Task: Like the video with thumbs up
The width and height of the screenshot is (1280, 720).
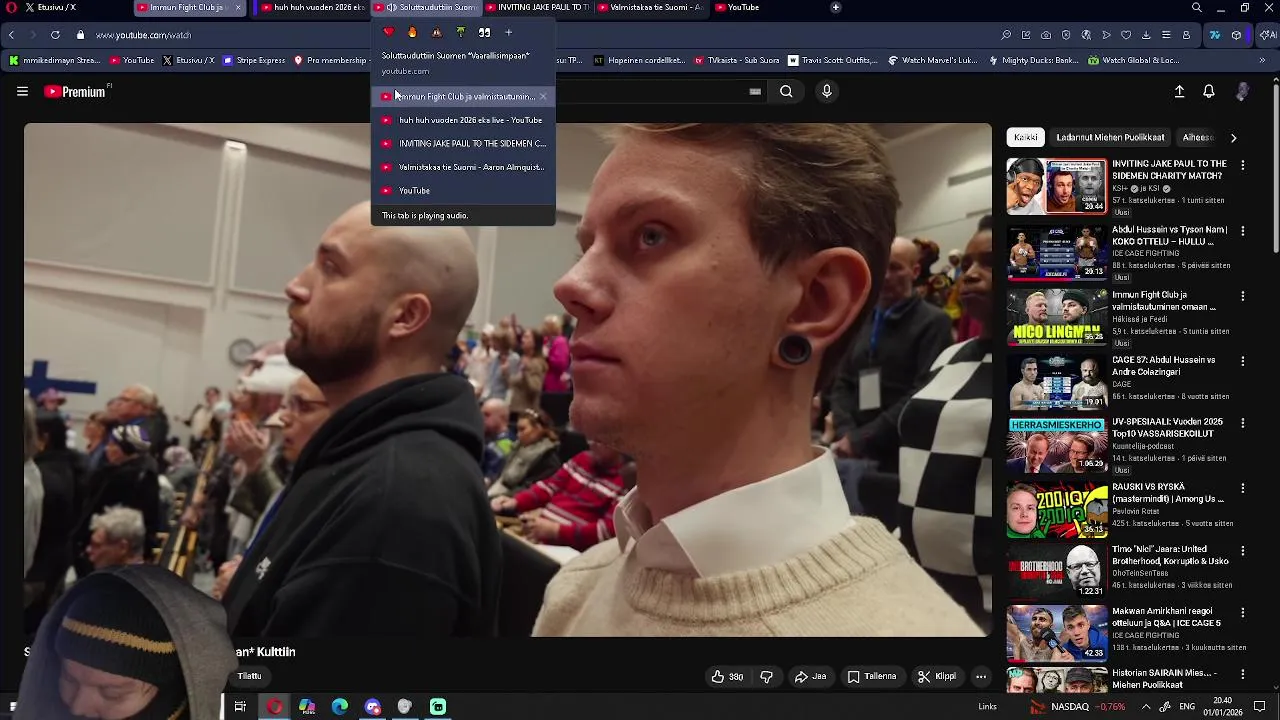Action: (727, 677)
